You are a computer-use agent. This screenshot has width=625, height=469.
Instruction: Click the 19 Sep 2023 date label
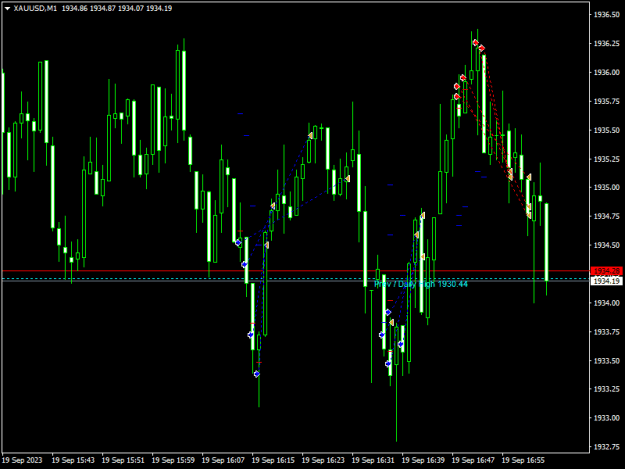(22, 460)
